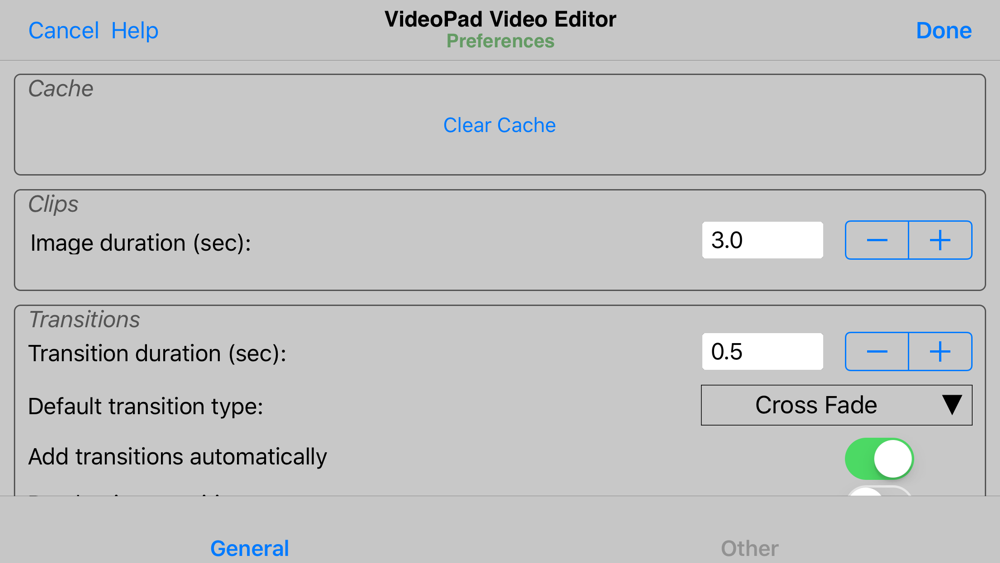Tap the Clear Cache link

pyautogui.click(x=499, y=125)
